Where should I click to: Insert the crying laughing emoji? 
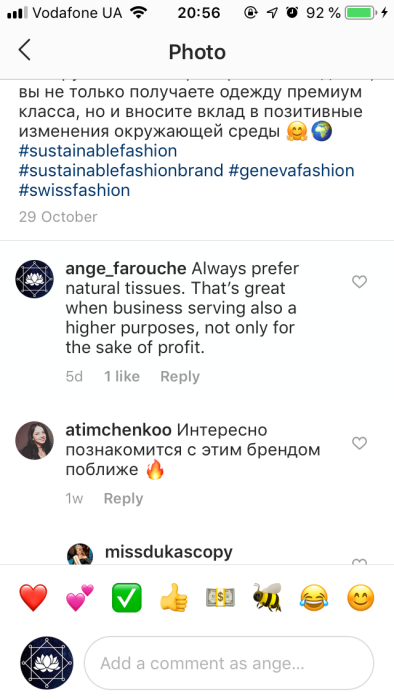(314, 598)
